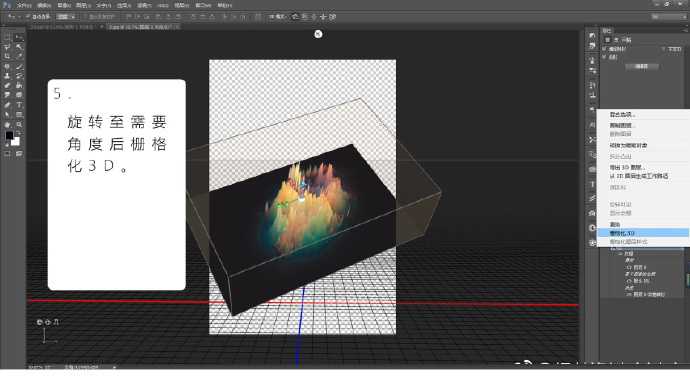This screenshot has width=690, height=388.
Task: Click the button in Properties panel
Action: 642,66
